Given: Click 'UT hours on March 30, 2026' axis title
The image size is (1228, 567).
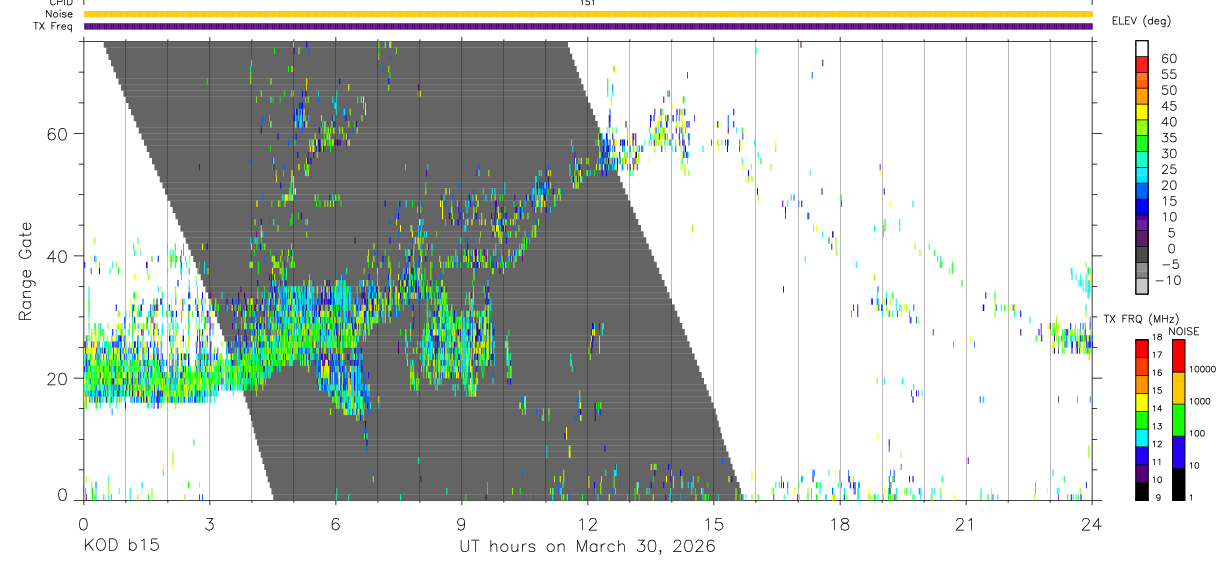Looking at the screenshot, I should click(x=587, y=547).
